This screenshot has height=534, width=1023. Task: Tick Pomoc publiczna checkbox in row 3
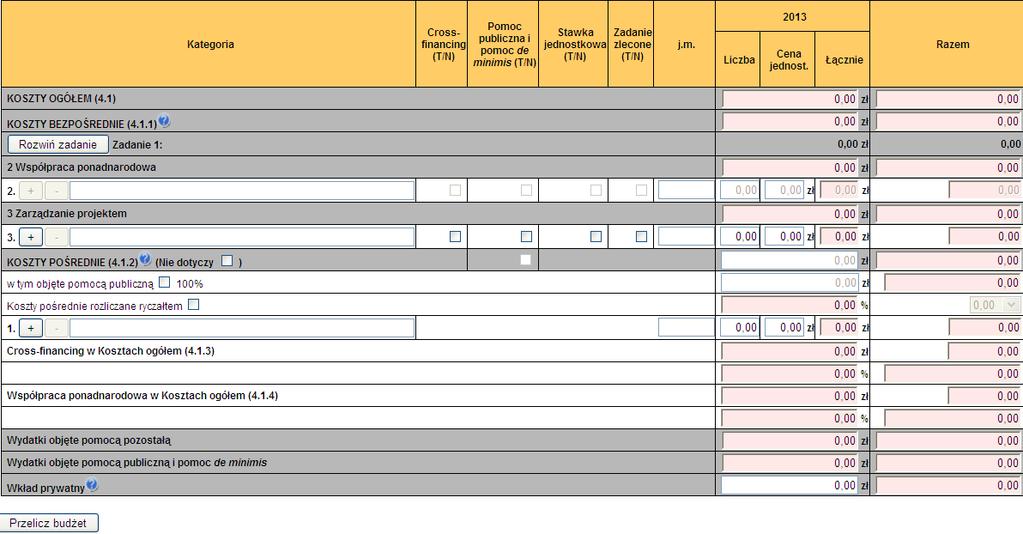coord(527,236)
